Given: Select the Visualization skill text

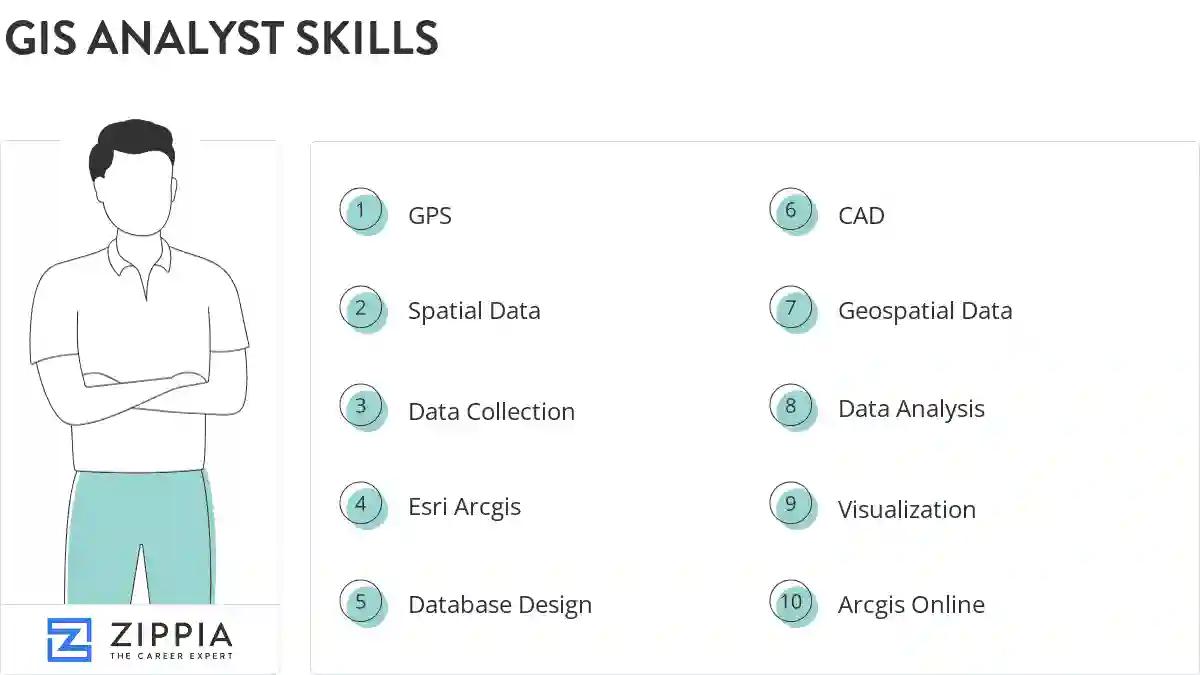Looking at the screenshot, I should coord(907,510).
